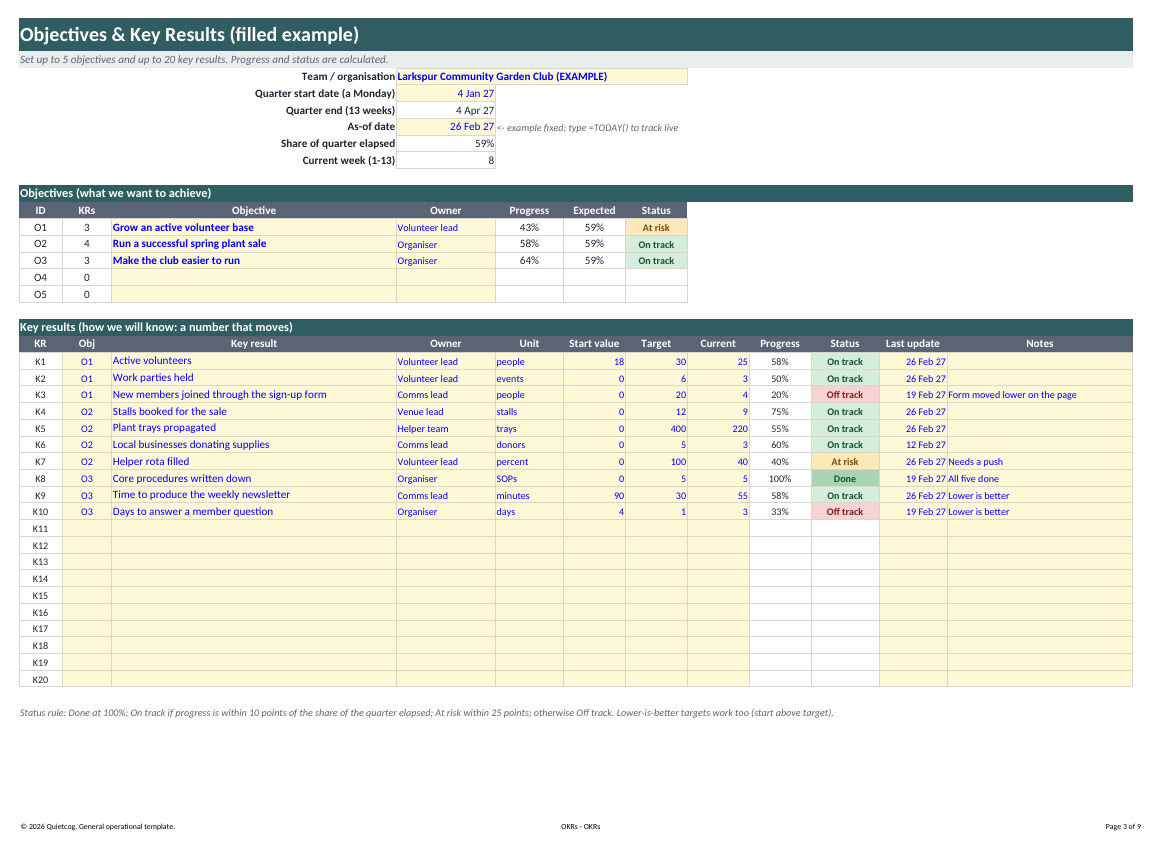
Task: Select the empty Objective cell in row O5
Action: (254, 294)
